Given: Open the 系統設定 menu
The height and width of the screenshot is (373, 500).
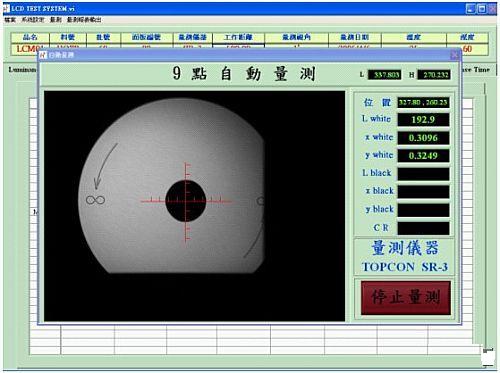Looking at the screenshot, I should tap(33, 20).
